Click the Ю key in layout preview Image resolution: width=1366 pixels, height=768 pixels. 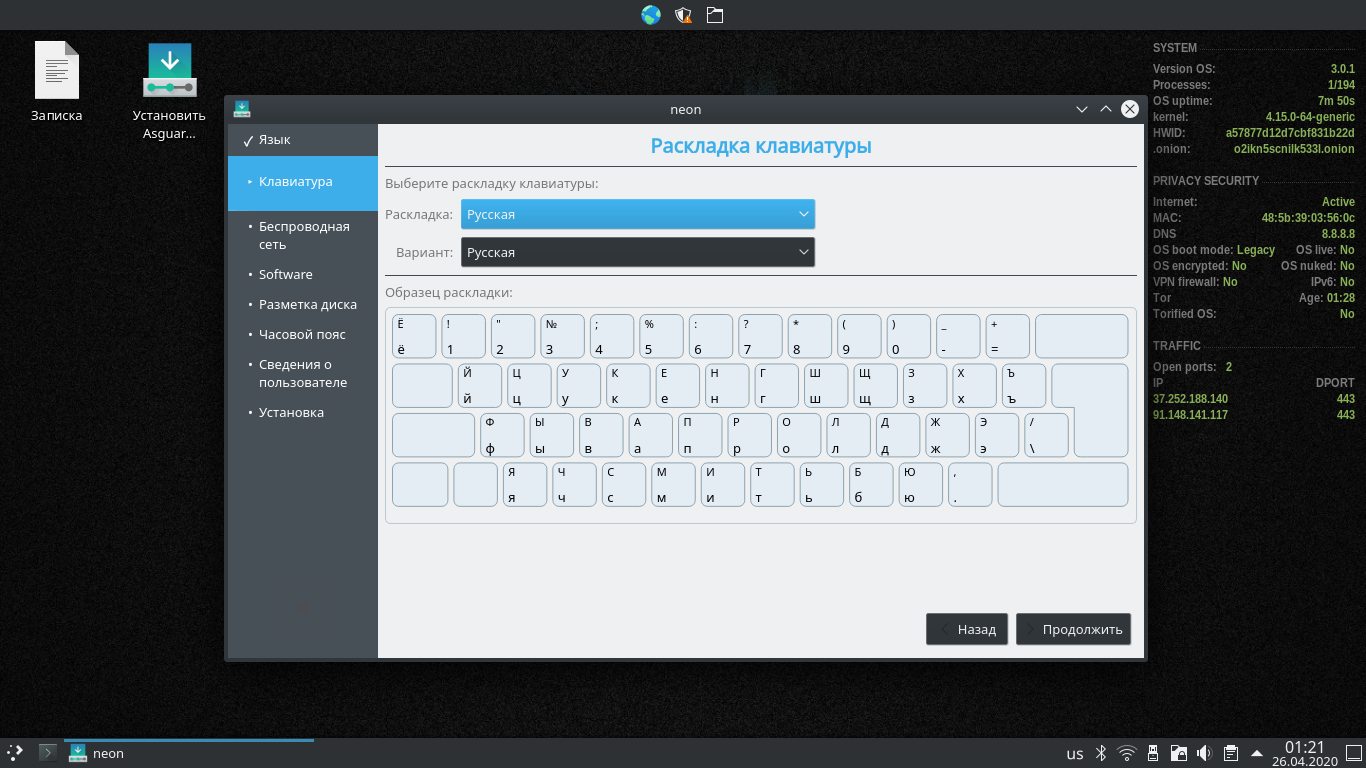point(920,484)
